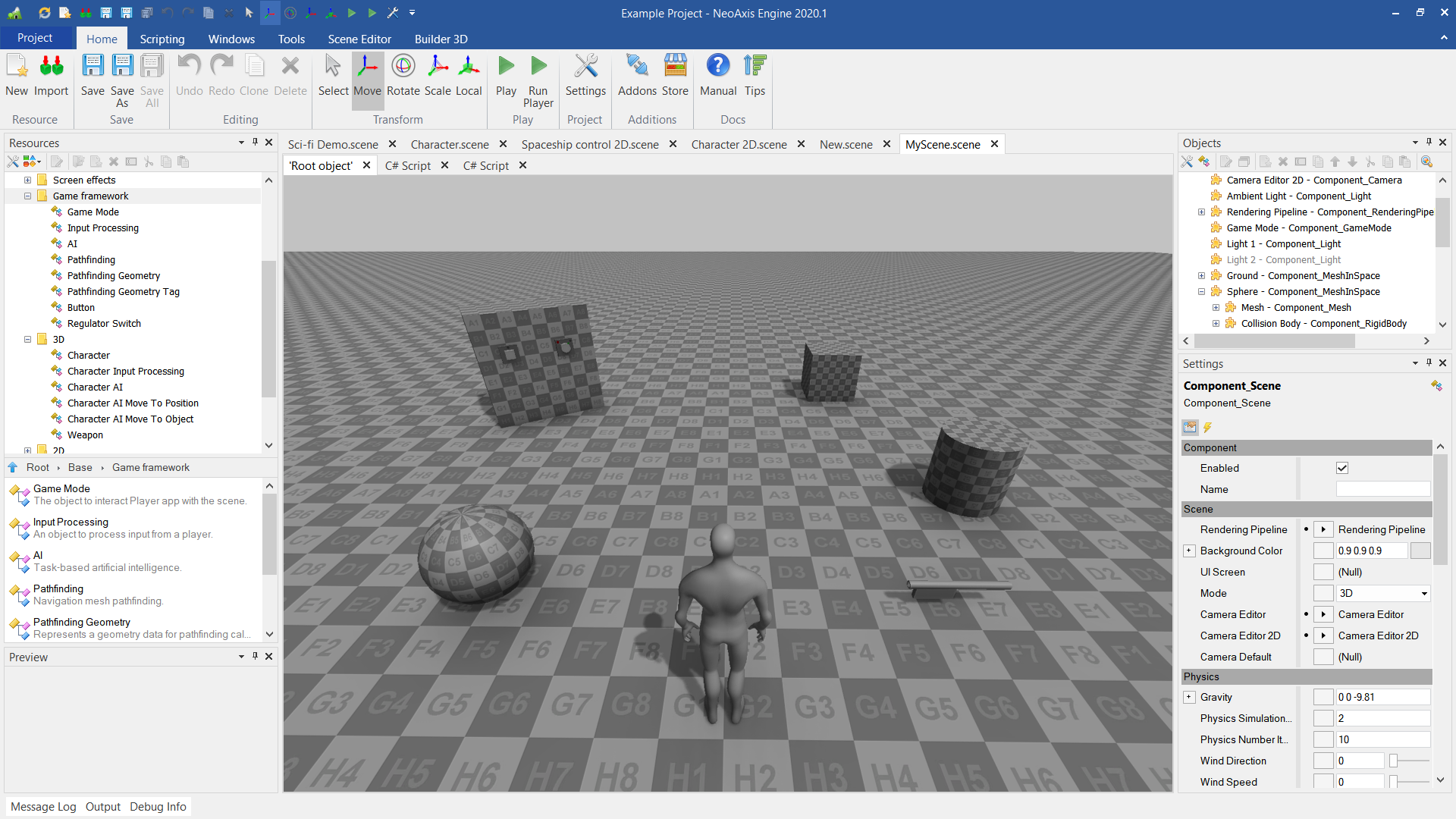Click the Run Player icon
This screenshot has height=819, width=1456.
[x=538, y=67]
